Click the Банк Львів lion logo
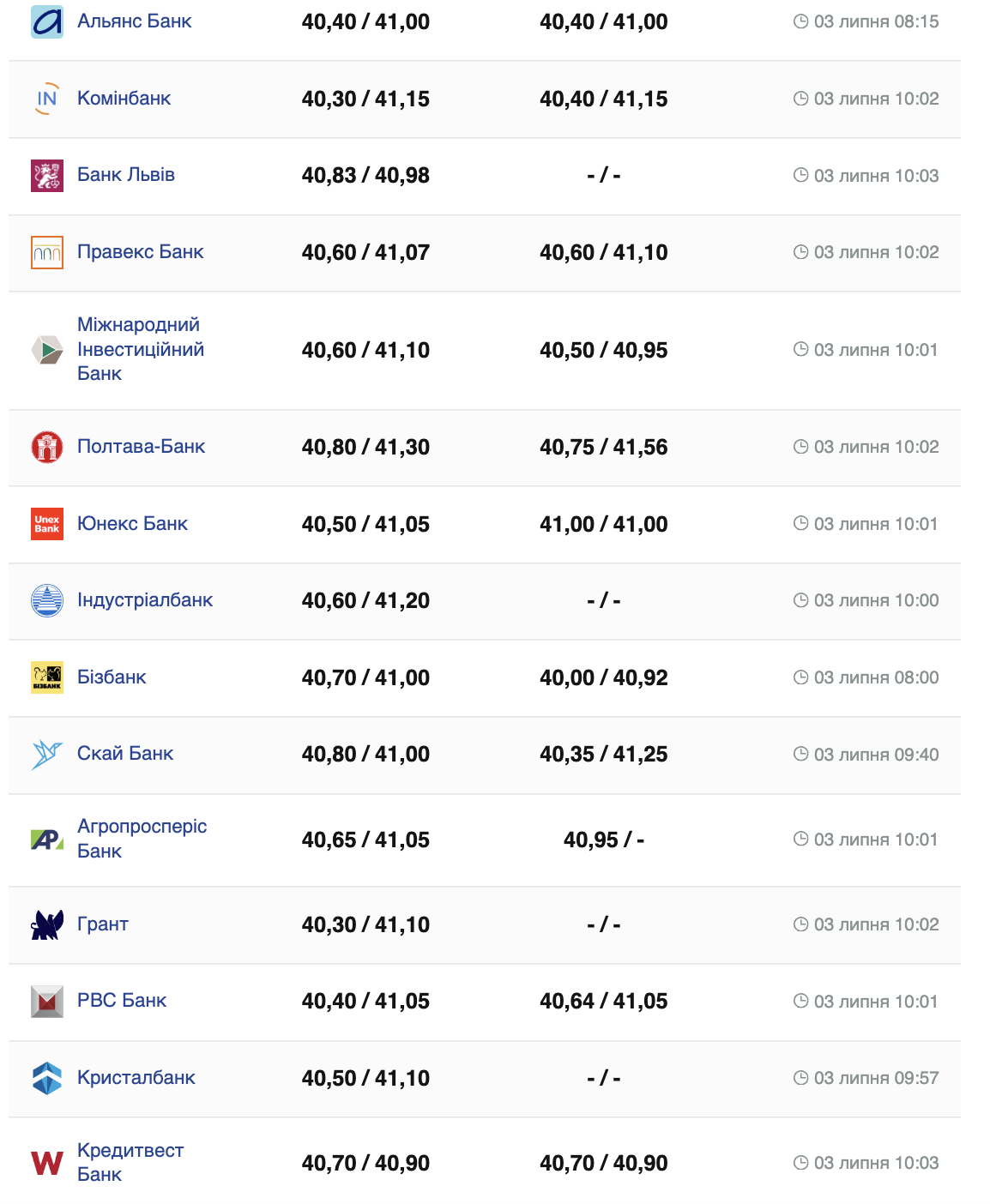Image resolution: width=990 pixels, height=1204 pixels. point(47,176)
